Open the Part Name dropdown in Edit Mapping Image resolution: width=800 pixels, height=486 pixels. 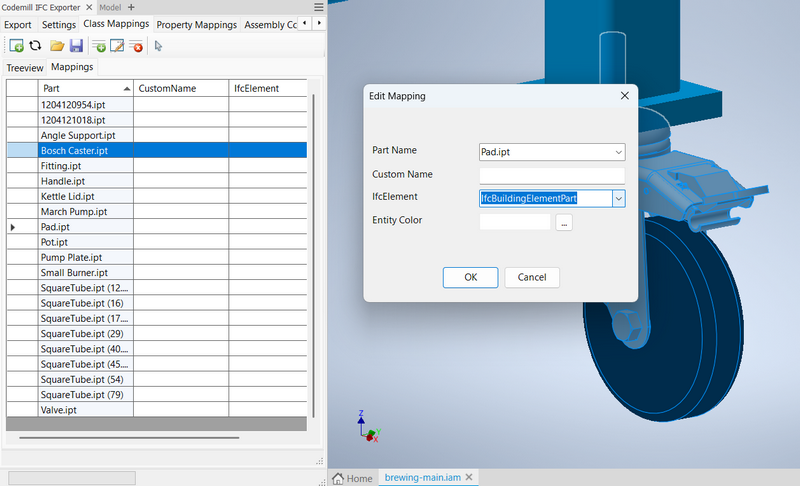tap(618, 152)
